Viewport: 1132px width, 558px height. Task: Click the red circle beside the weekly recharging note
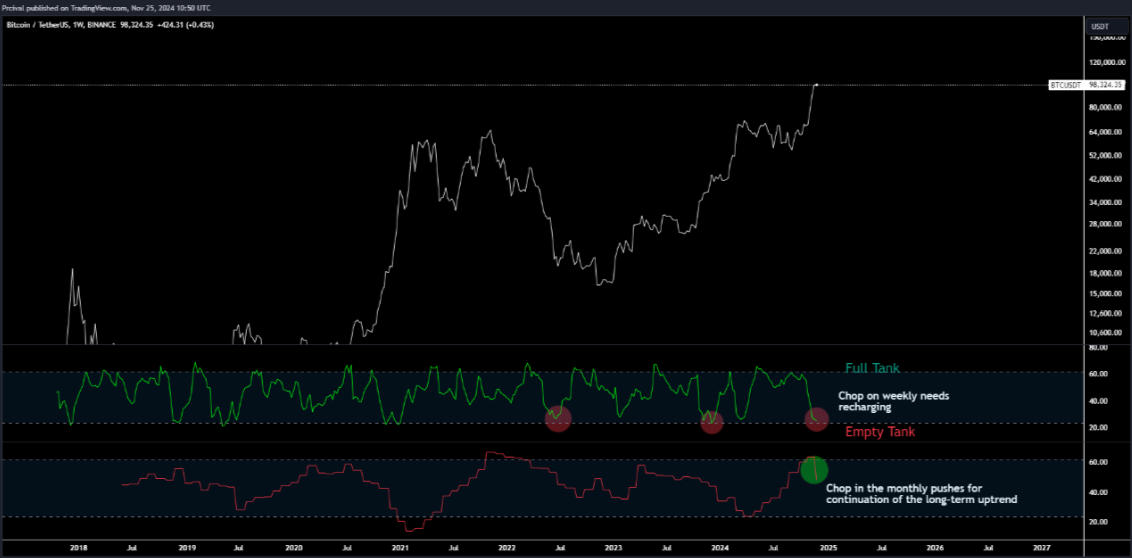[816, 419]
